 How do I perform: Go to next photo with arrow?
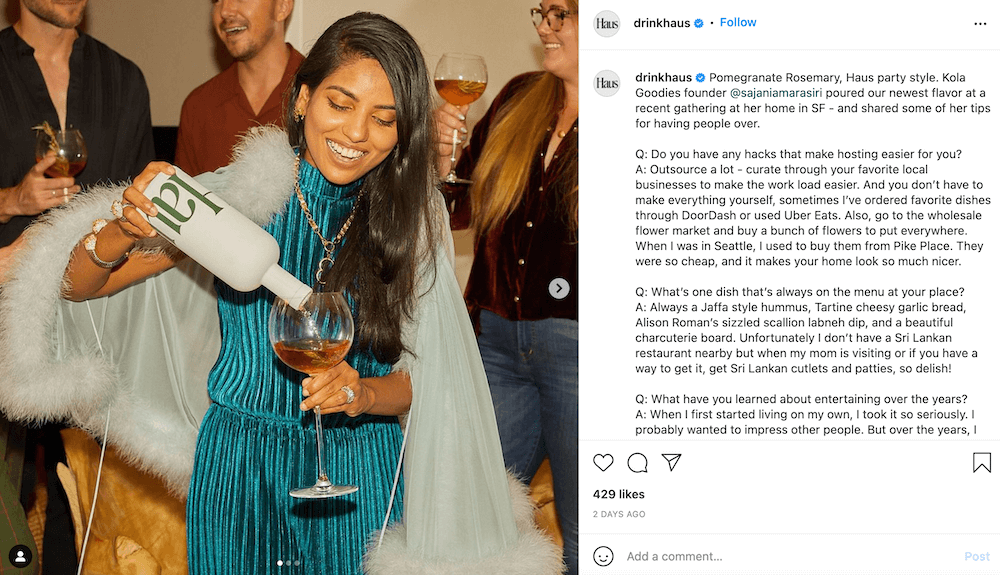[x=559, y=288]
